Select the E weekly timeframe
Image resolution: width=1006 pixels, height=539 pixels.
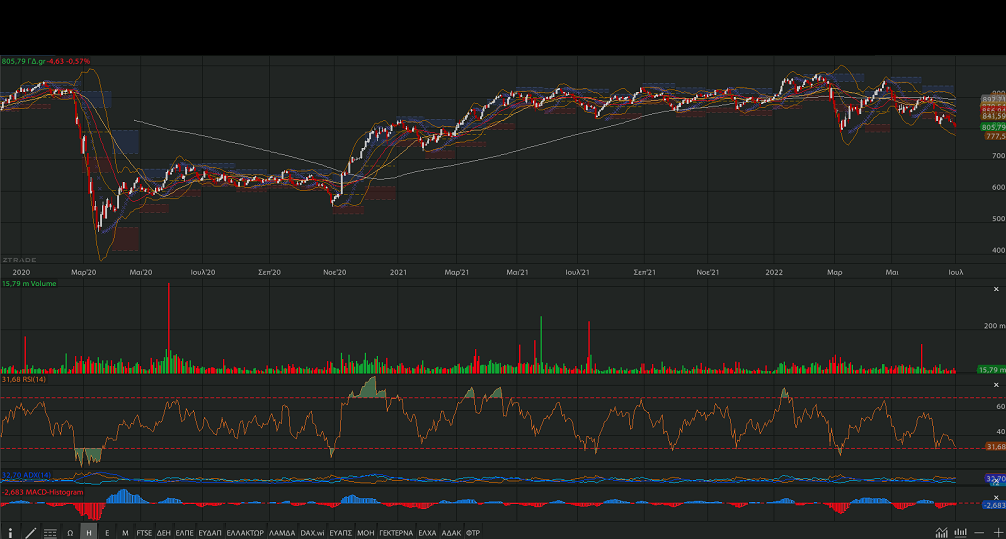pos(107,533)
